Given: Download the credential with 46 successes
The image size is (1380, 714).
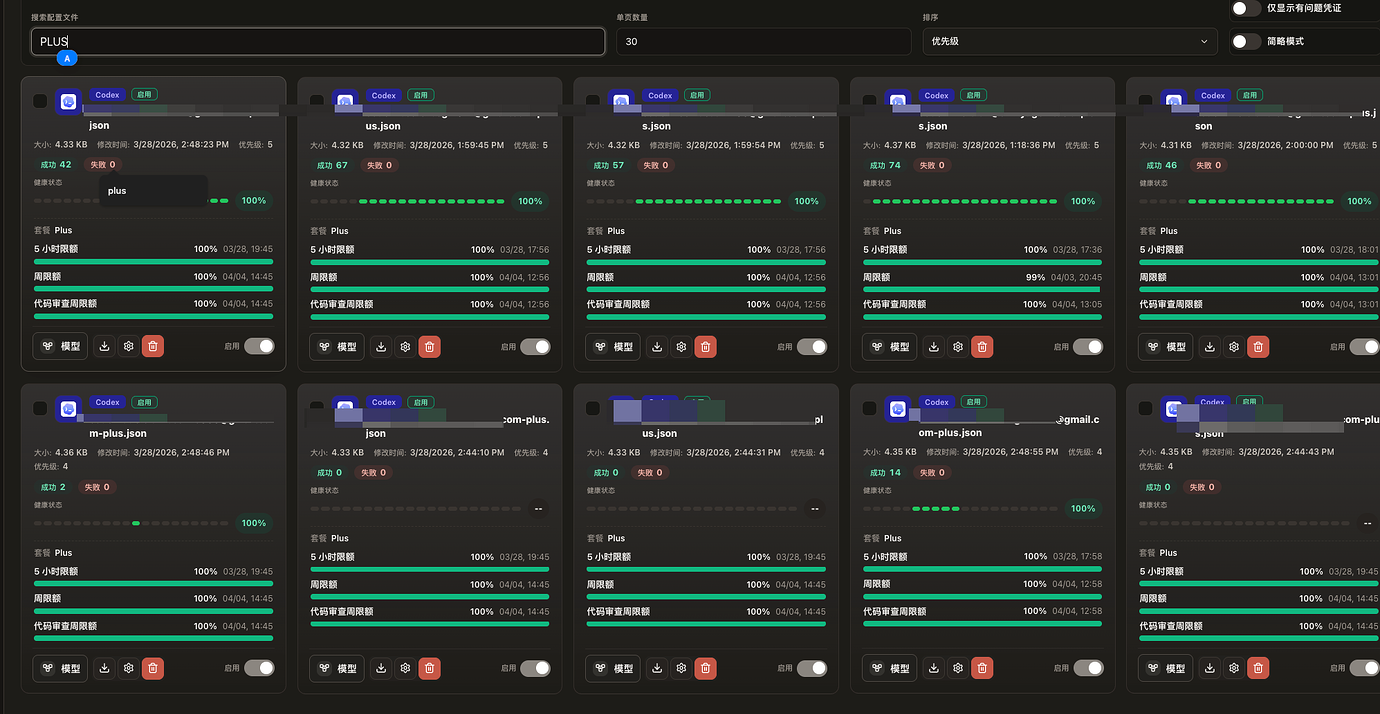Looking at the screenshot, I should point(1210,347).
